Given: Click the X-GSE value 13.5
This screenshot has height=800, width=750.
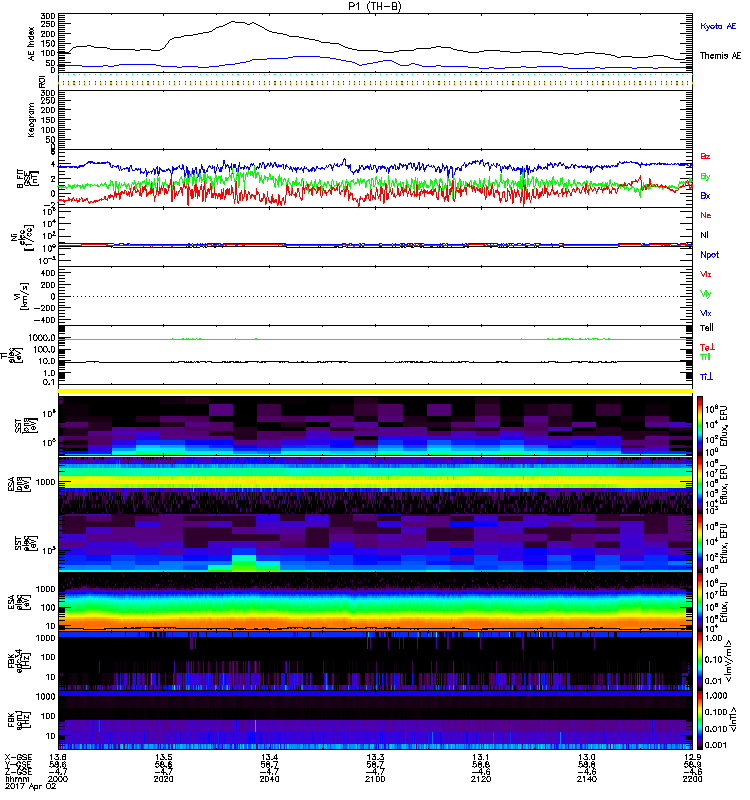Looking at the screenshot, I should click(x=164, y=757).
